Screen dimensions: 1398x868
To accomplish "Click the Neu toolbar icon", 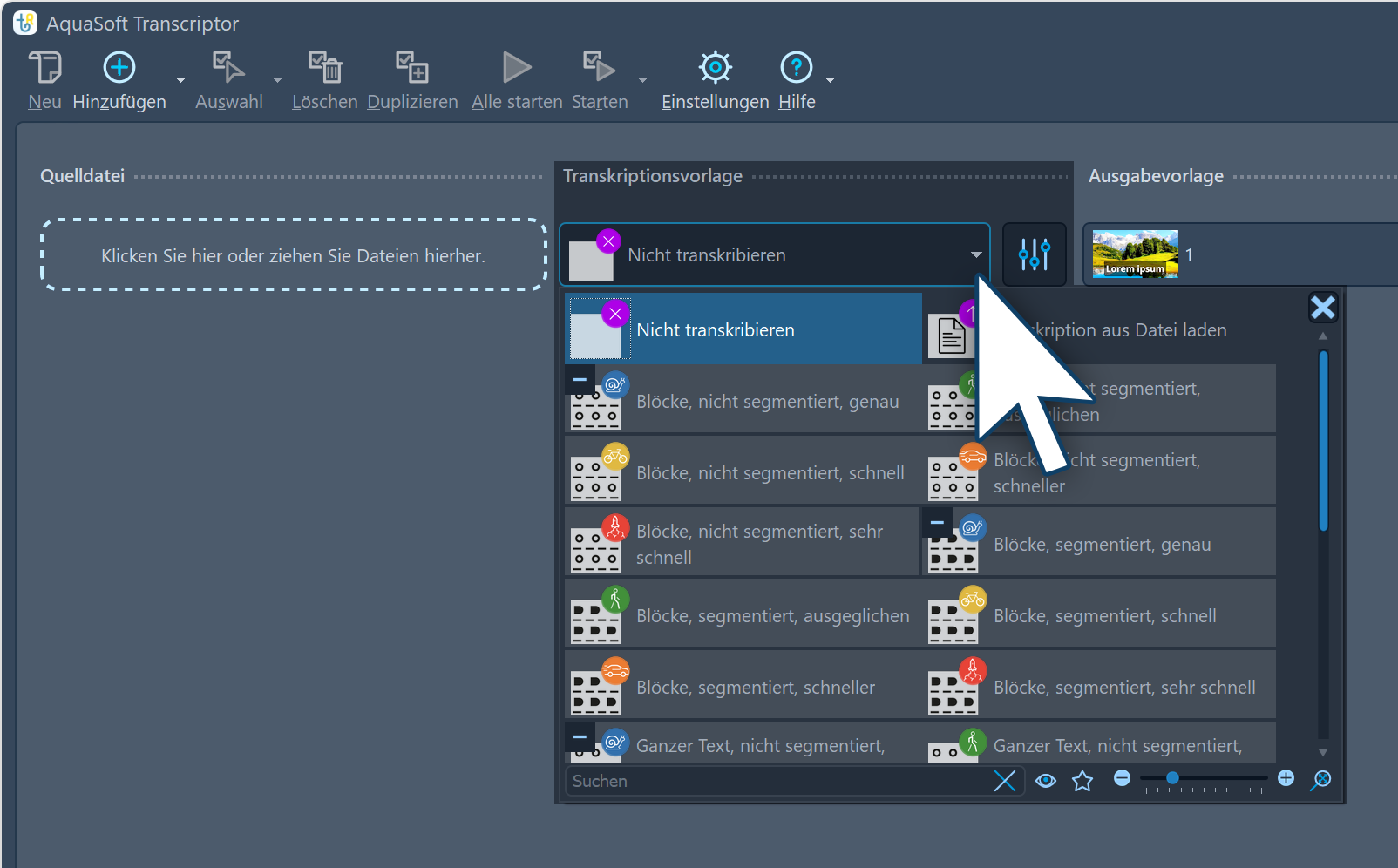I will click(44, 68).
